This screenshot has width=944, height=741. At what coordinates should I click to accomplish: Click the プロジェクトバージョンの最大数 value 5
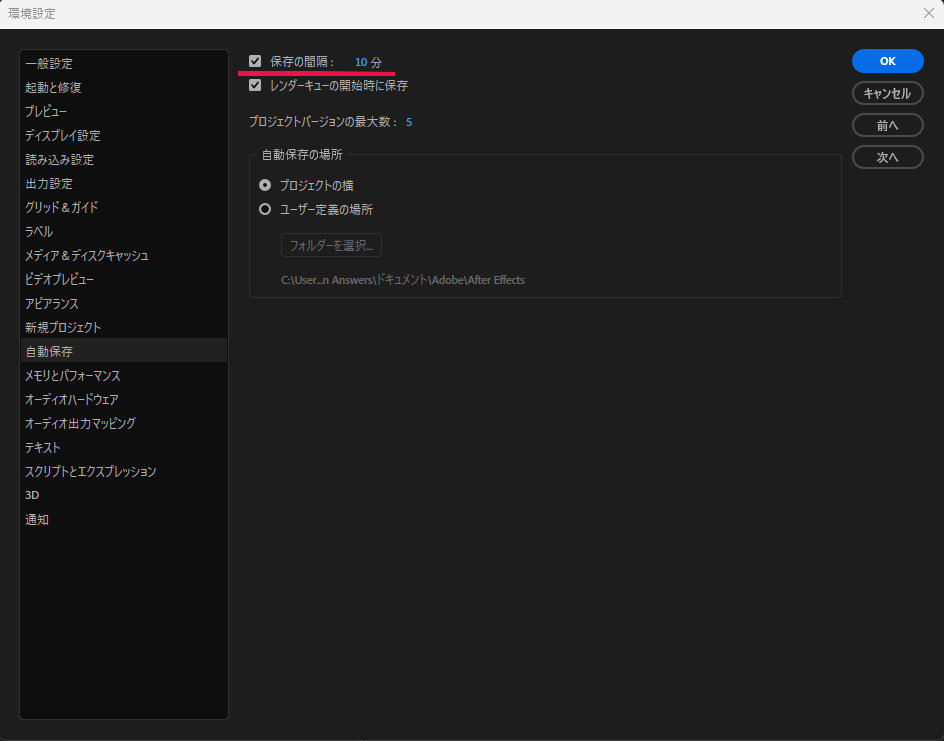[409, 122]
